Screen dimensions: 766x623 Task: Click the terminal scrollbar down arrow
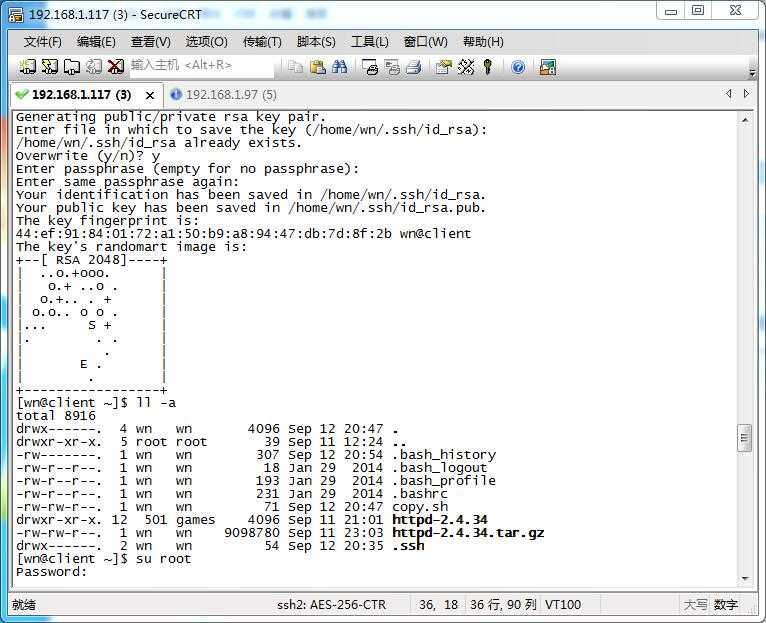coord(745,579)
